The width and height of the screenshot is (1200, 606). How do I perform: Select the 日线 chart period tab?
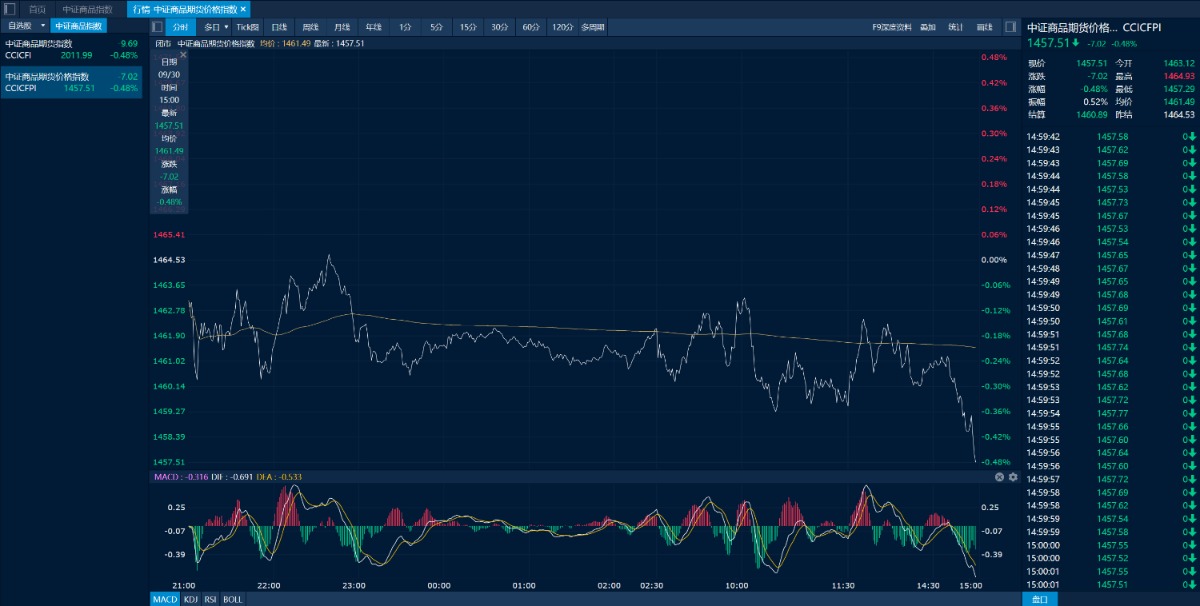[x=279, y=27]
